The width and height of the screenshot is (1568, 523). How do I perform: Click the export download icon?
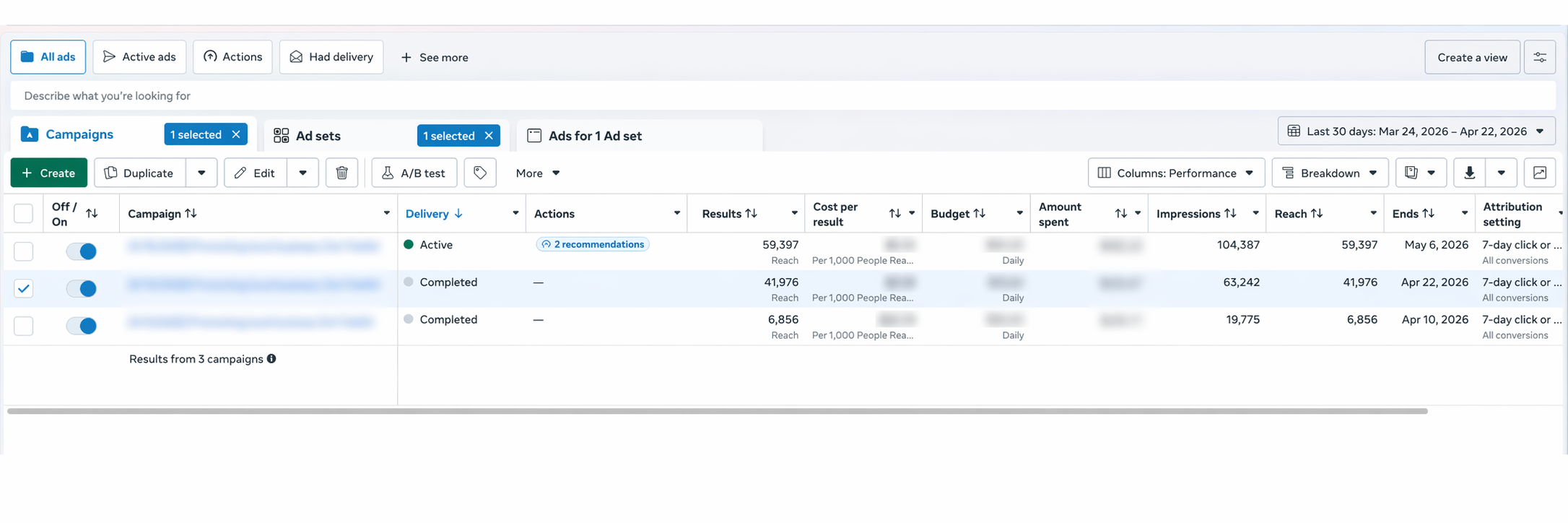tap(1469, 173)
